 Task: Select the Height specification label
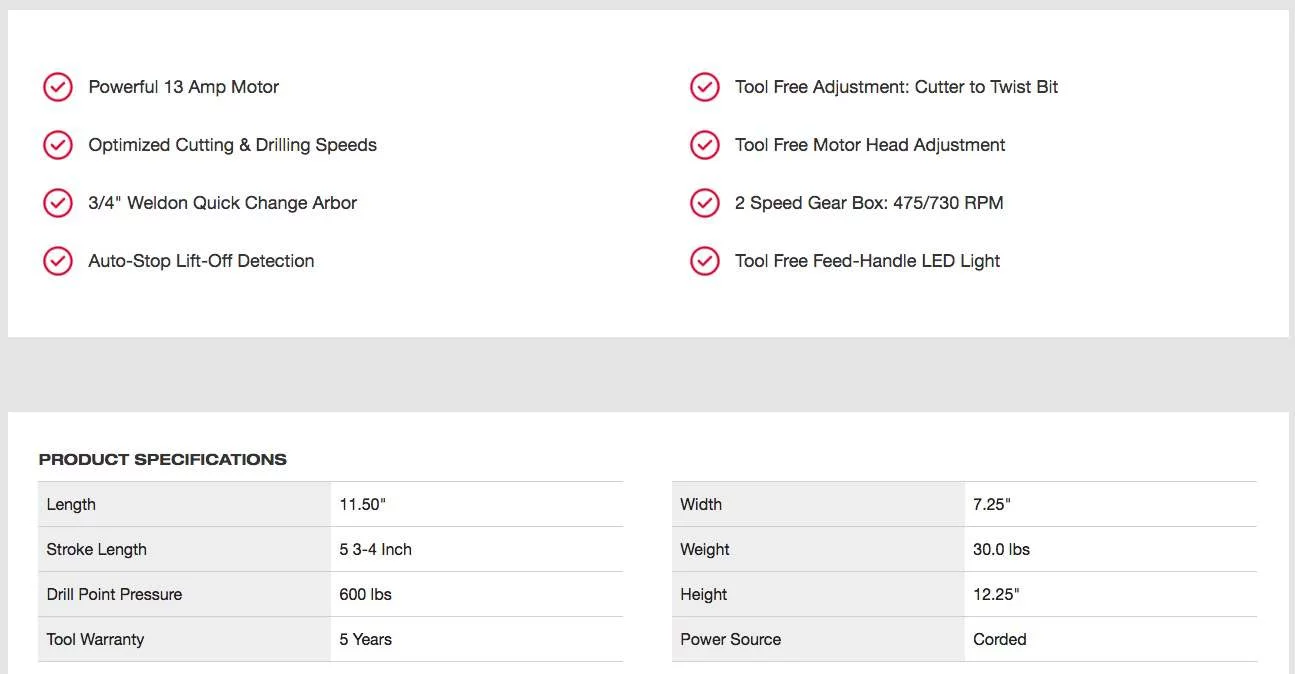point(704,595)
